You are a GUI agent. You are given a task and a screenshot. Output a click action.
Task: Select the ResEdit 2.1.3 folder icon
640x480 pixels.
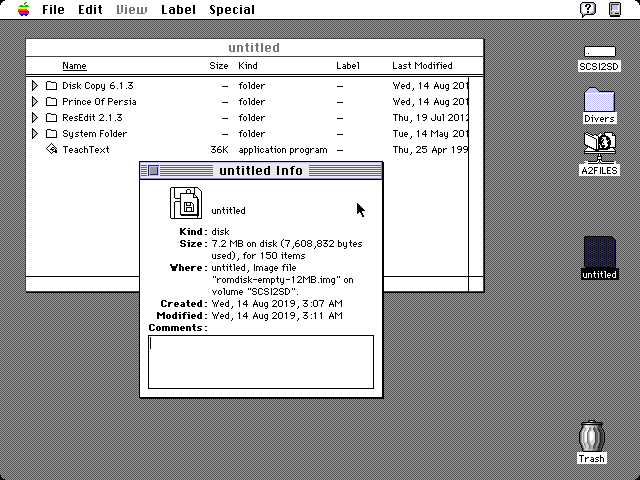click(x=51, y=118)
